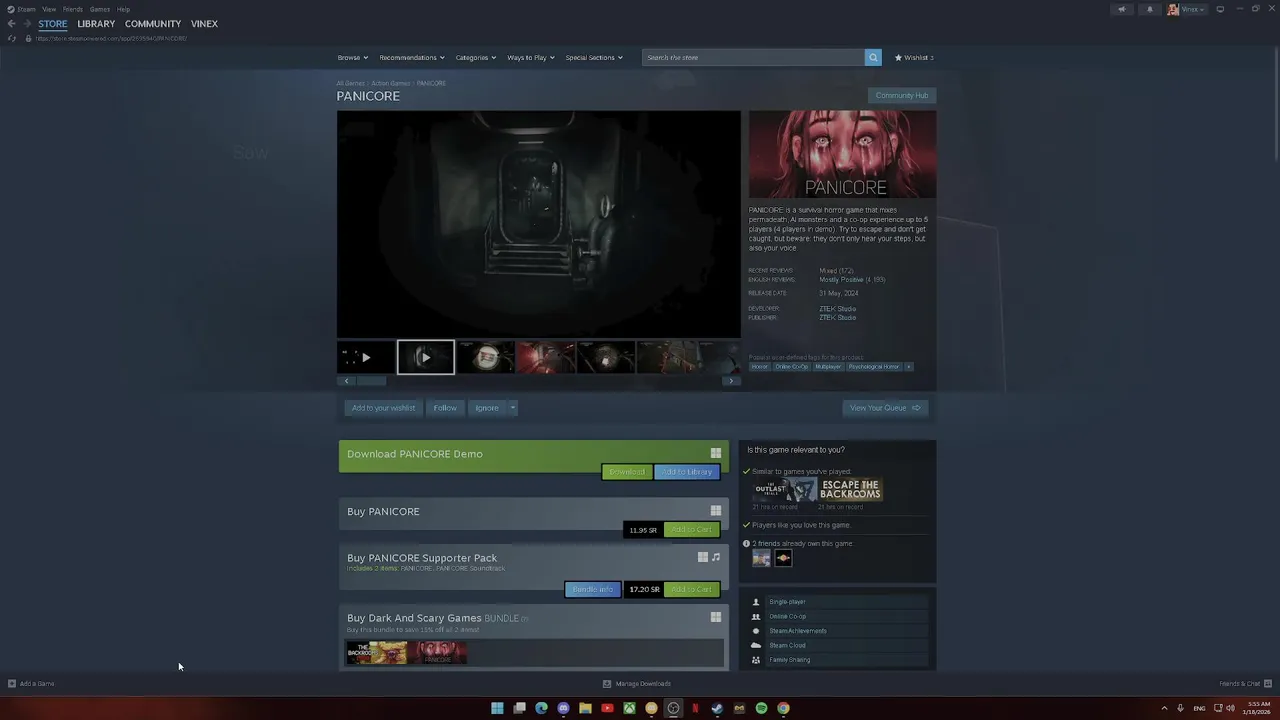Click music note icon on Supporter Pack

point(716,557)
